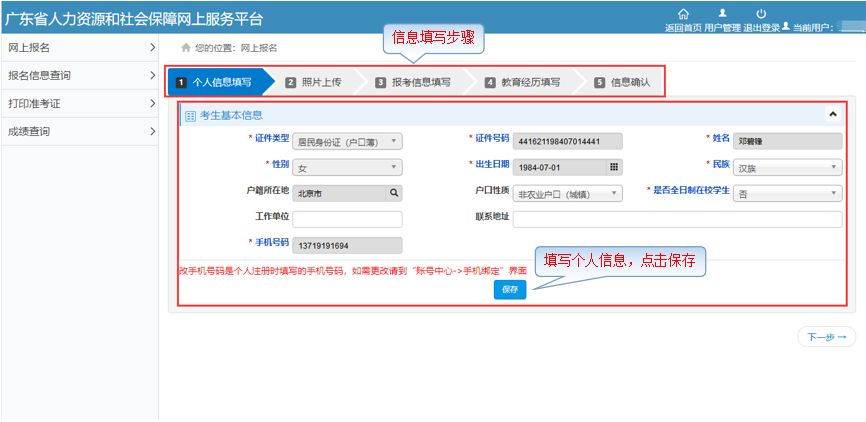Select step 5 信息确认 tab

[622, 82]
